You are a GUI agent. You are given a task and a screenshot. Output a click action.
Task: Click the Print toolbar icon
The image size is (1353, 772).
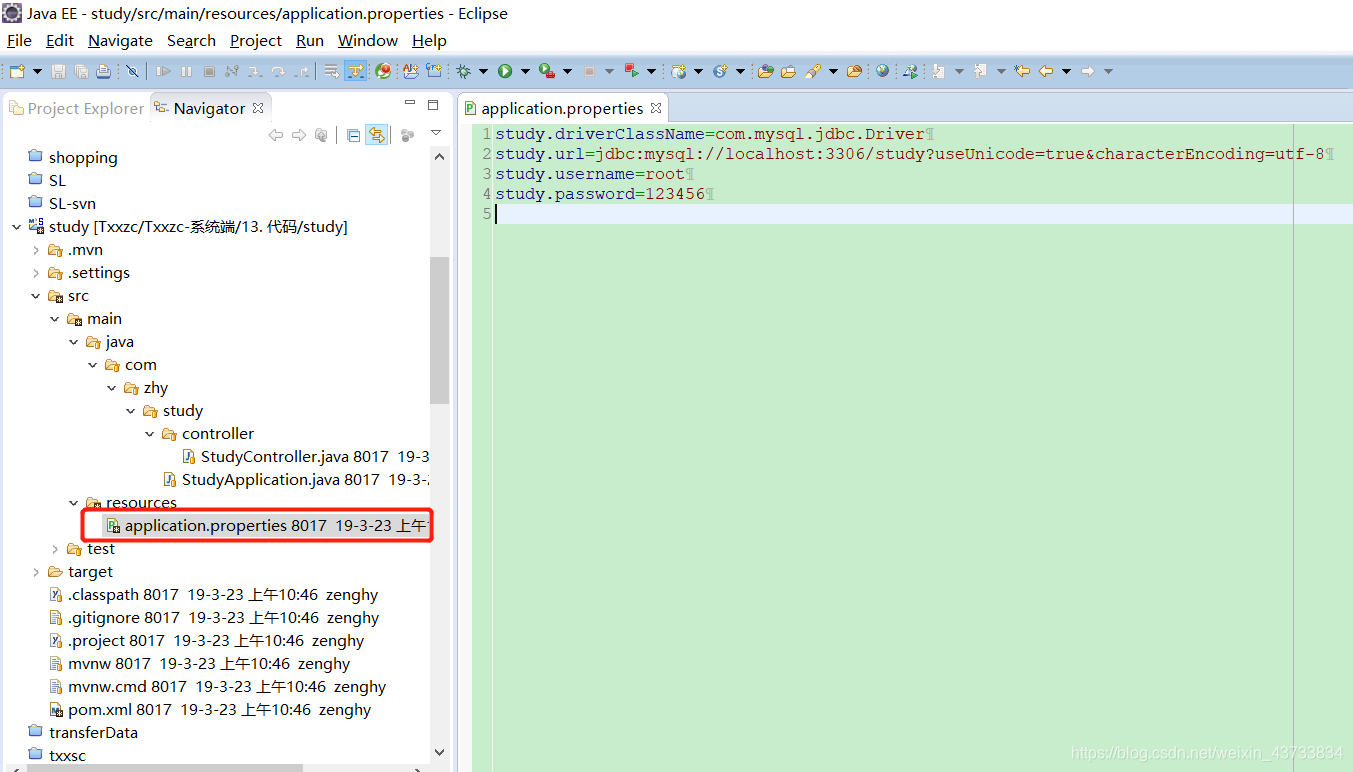(104, 71)
